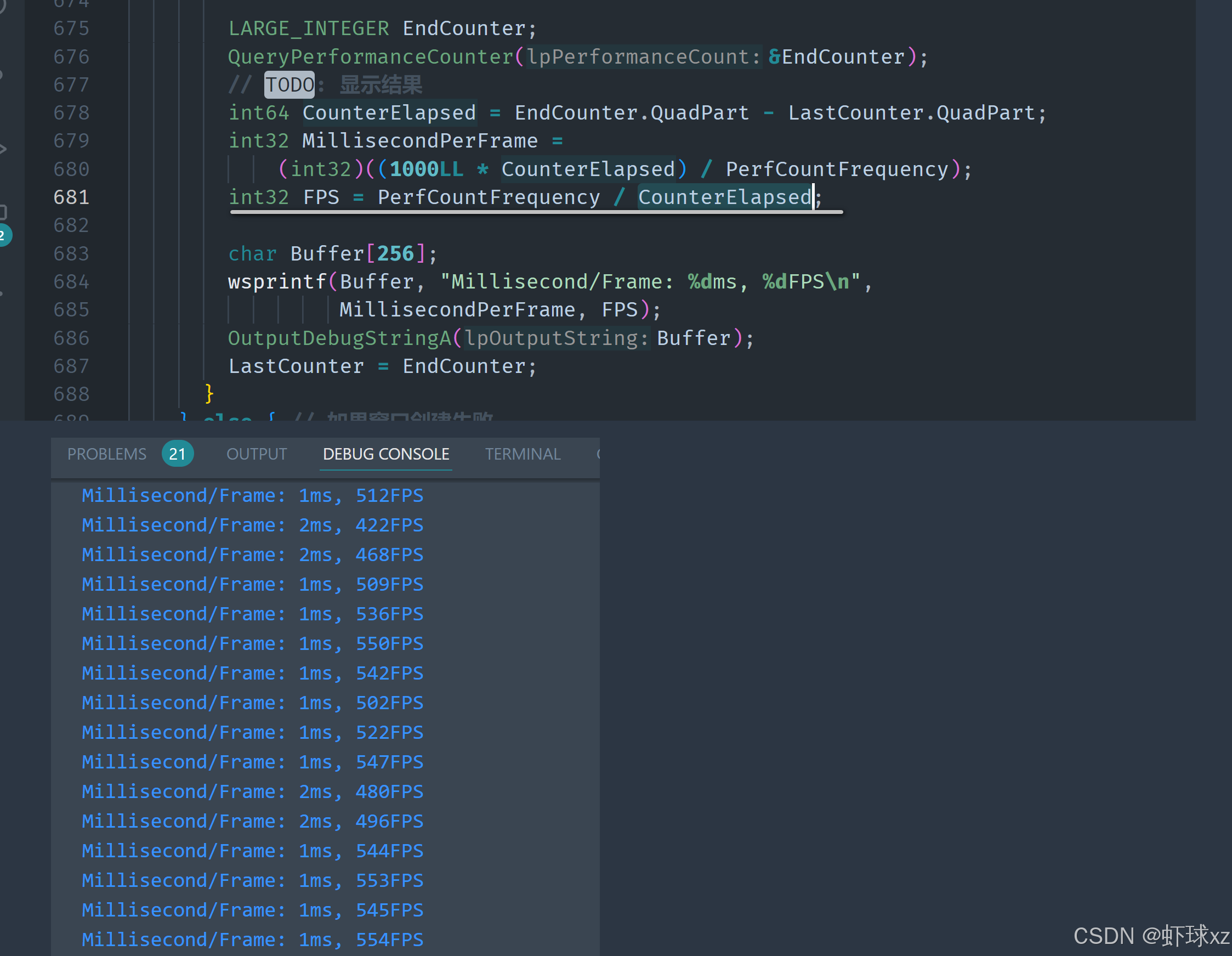Click the TODO comment keyword
The height and width of the screenshot is (956, 1232).
[x=289, y=84]
